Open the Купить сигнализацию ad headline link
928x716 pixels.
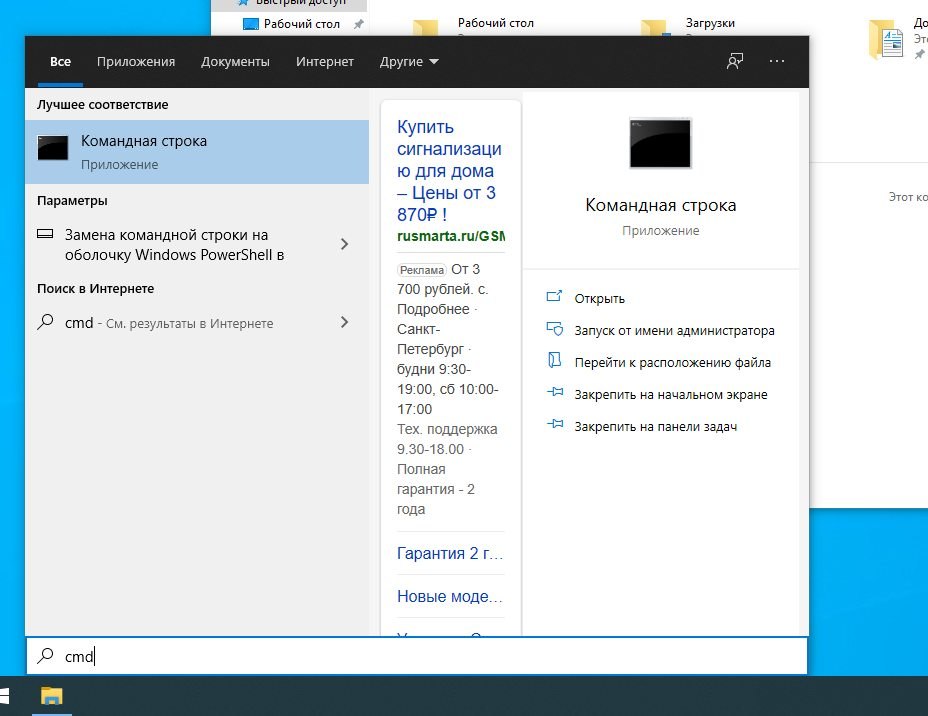[449, 170]
